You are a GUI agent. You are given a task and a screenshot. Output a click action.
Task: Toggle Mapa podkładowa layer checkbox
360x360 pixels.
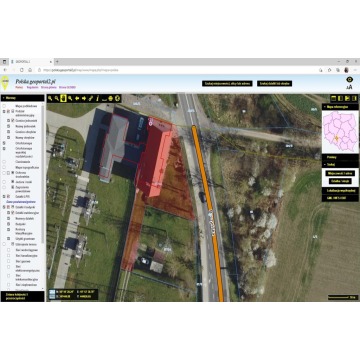coord(4,105)
